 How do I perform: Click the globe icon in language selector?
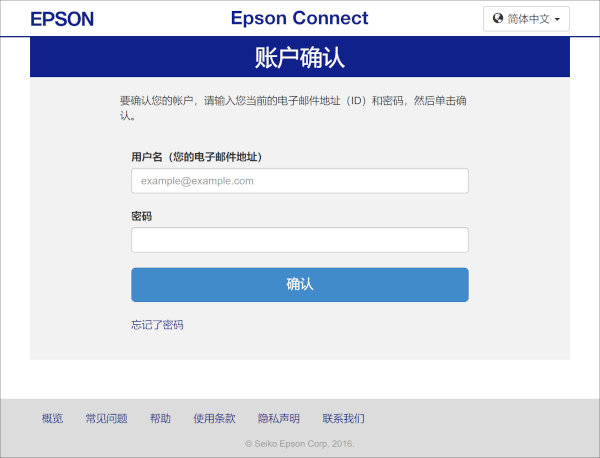pos(498,18)
